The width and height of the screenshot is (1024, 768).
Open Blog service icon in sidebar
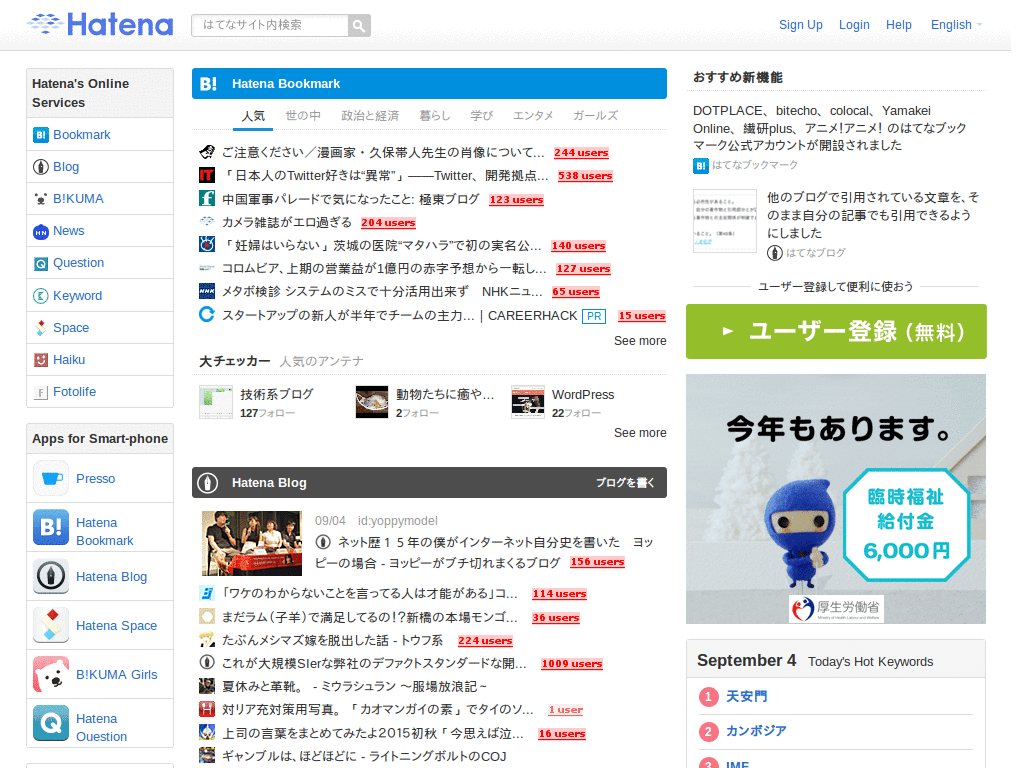(40, 167)
